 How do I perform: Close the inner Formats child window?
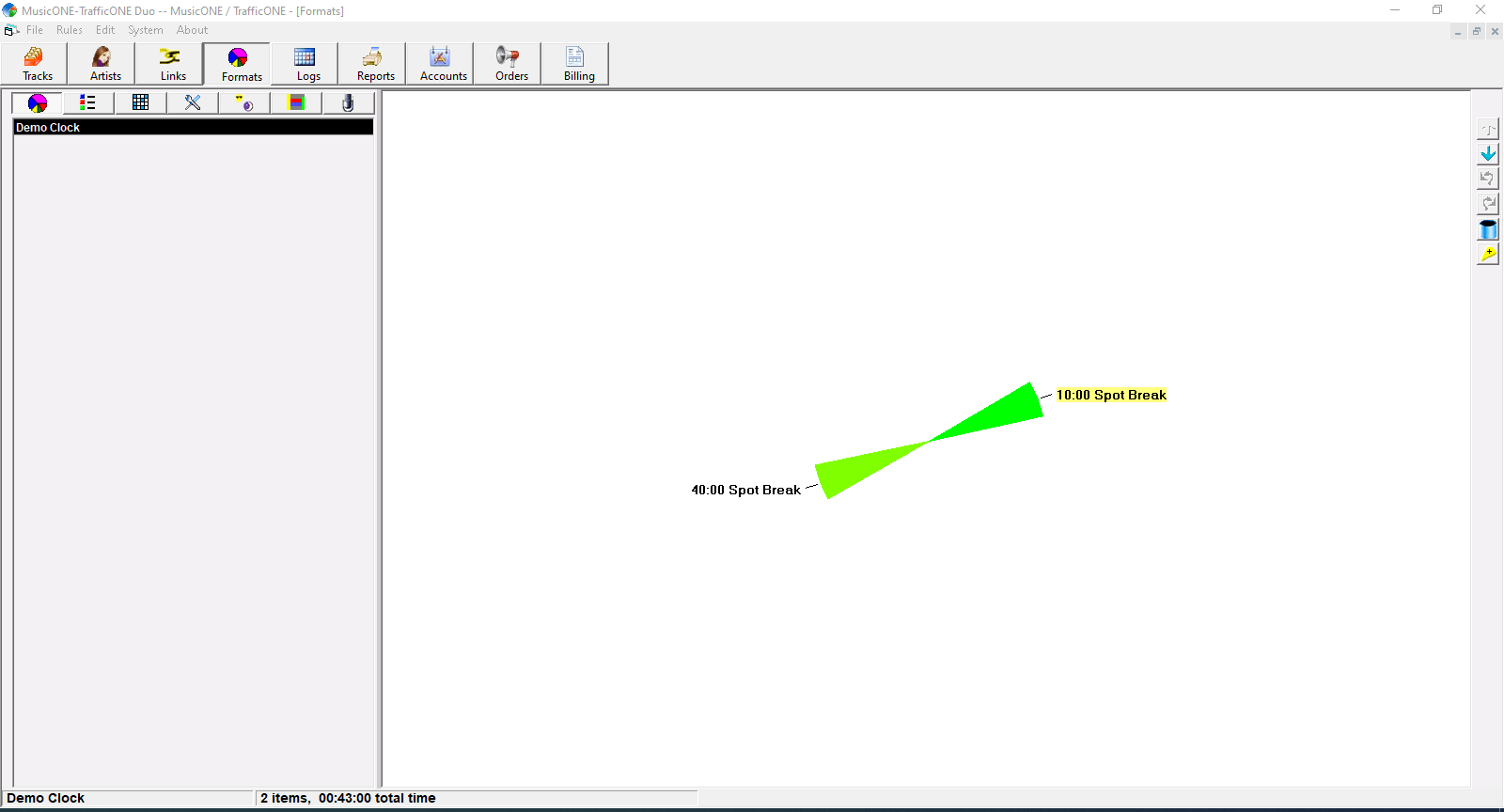[1495, 32]
